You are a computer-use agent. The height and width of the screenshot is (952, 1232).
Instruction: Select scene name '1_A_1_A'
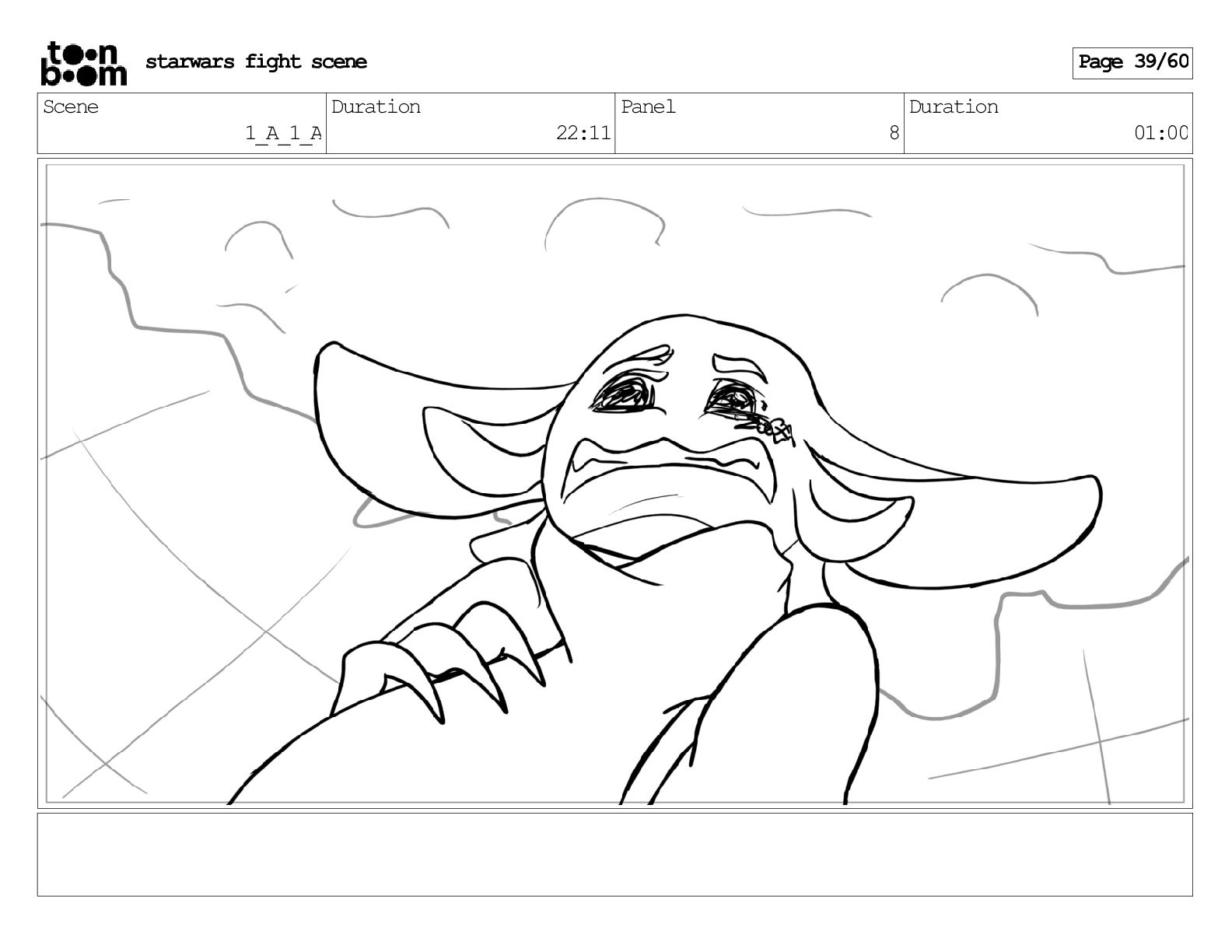[x=284, y=133]
